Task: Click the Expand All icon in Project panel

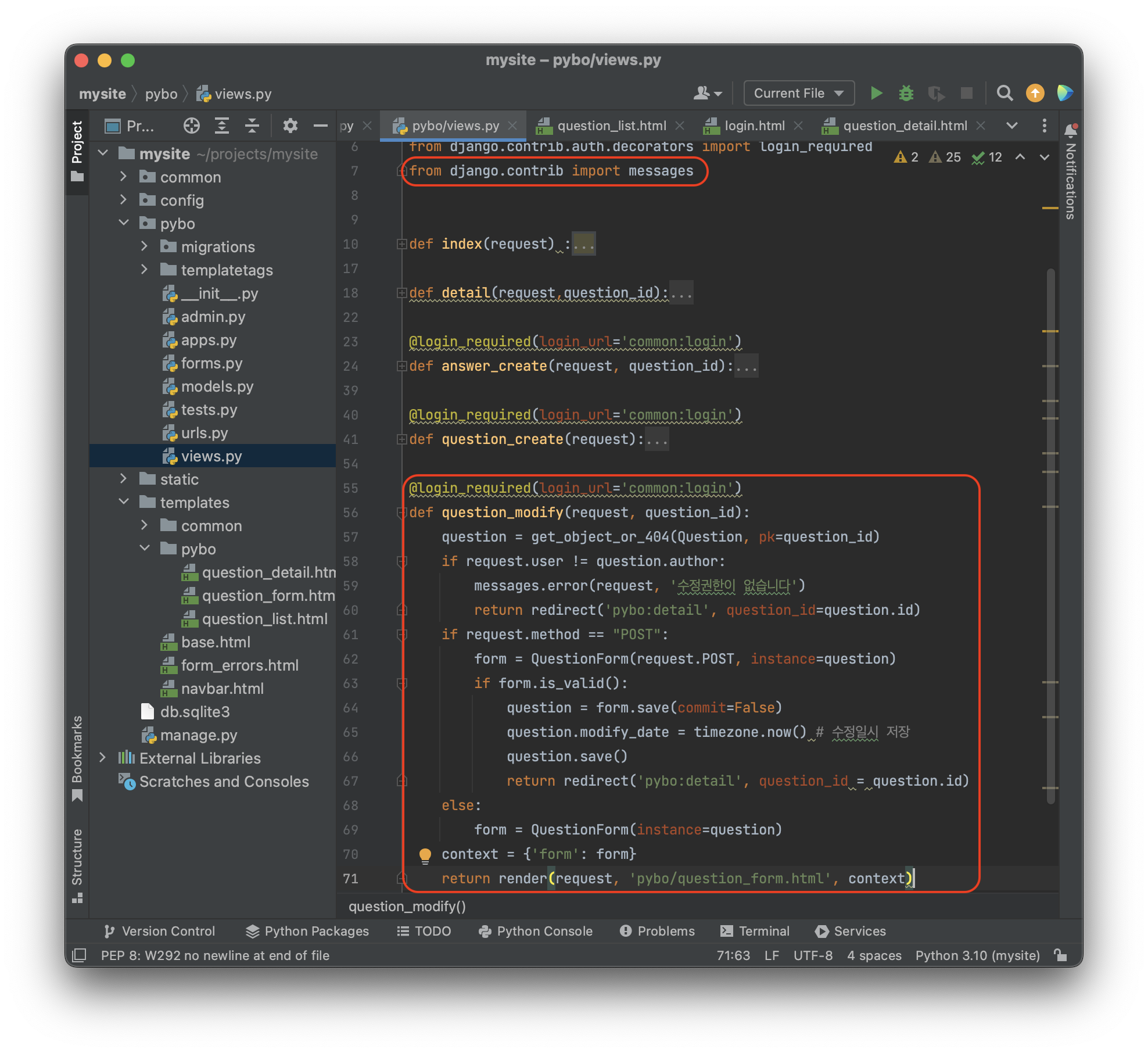Action: click(222, 126)
